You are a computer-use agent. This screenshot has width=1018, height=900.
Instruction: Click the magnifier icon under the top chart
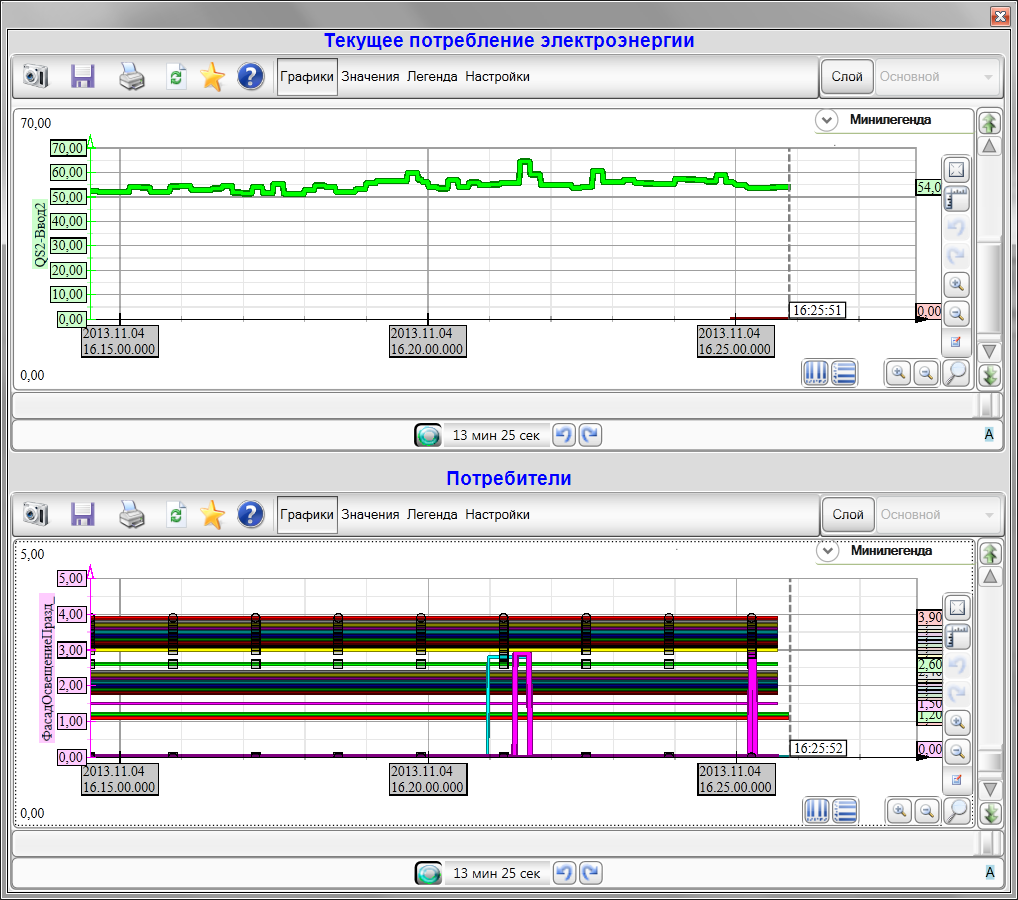[957, 373]
